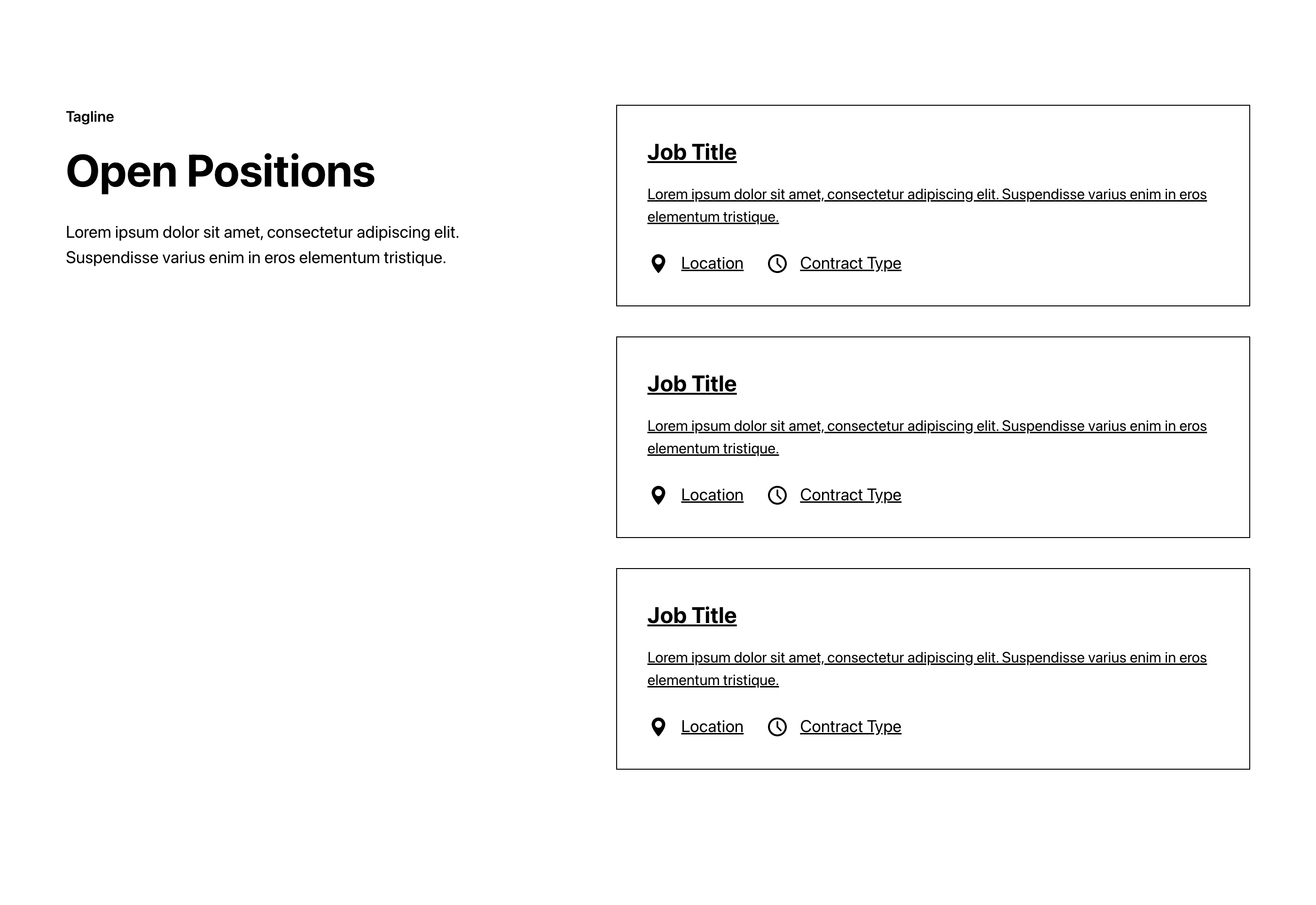Click the third card's Lorem ipsum description
This screenshot has width=1316, height=905.
tap(927, 669)
